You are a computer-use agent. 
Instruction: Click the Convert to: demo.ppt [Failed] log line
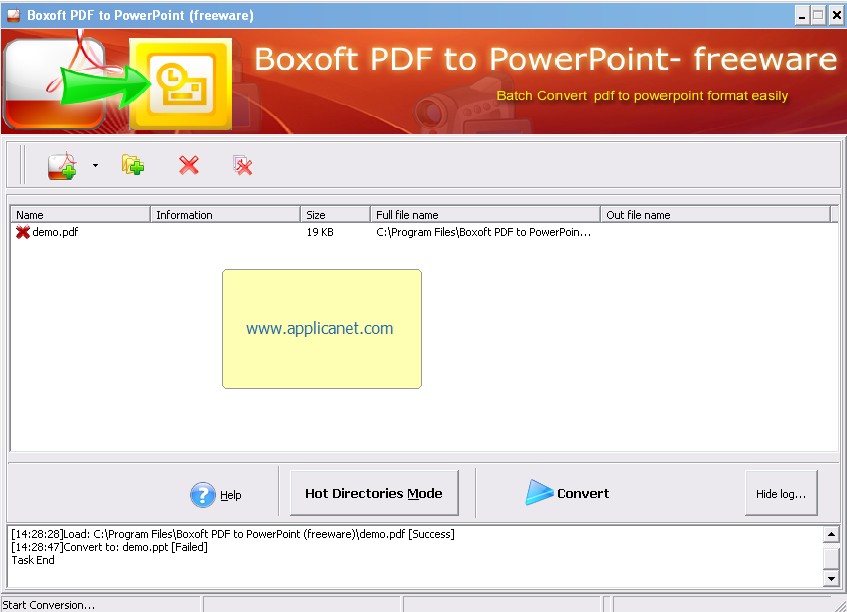[x=110, y=547]
